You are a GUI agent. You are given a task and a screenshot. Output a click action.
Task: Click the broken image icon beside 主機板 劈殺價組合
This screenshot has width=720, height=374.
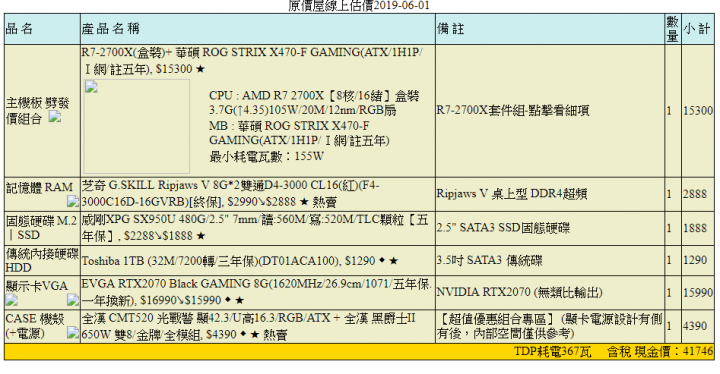55,117
